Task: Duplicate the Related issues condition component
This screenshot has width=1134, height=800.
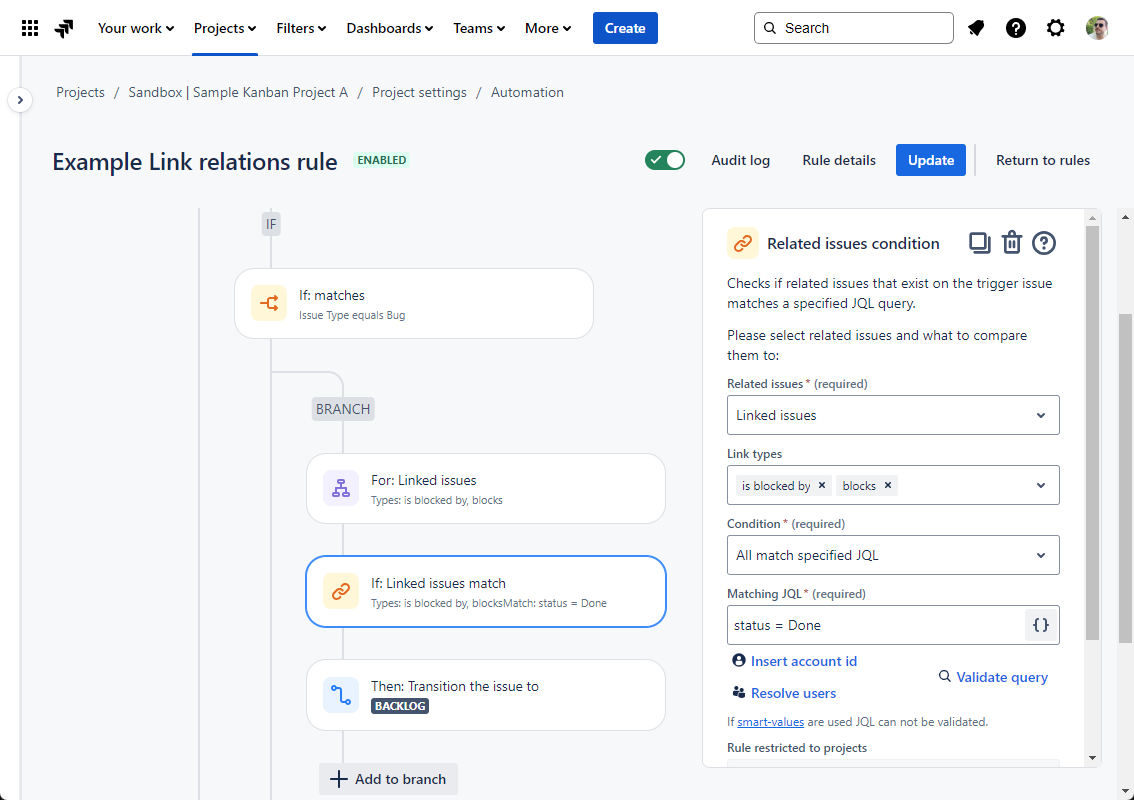Action: [x=979, y=242]
